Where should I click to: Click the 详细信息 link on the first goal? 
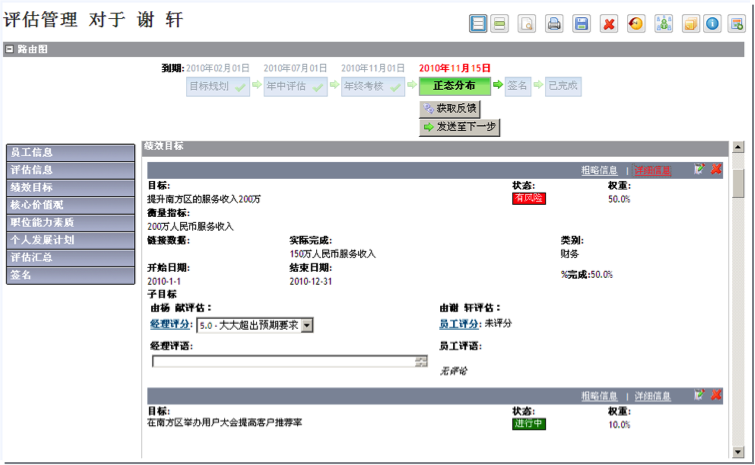pos(652,171)
